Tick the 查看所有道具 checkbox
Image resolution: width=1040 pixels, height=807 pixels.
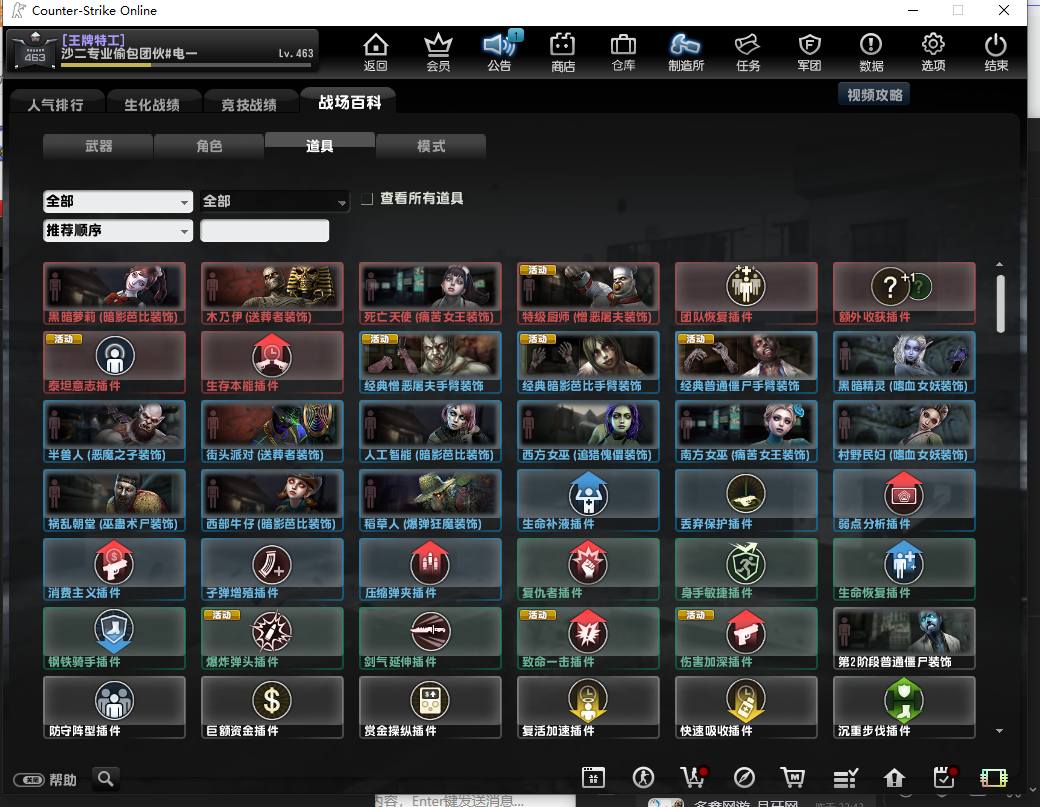[x=367, y=199]
